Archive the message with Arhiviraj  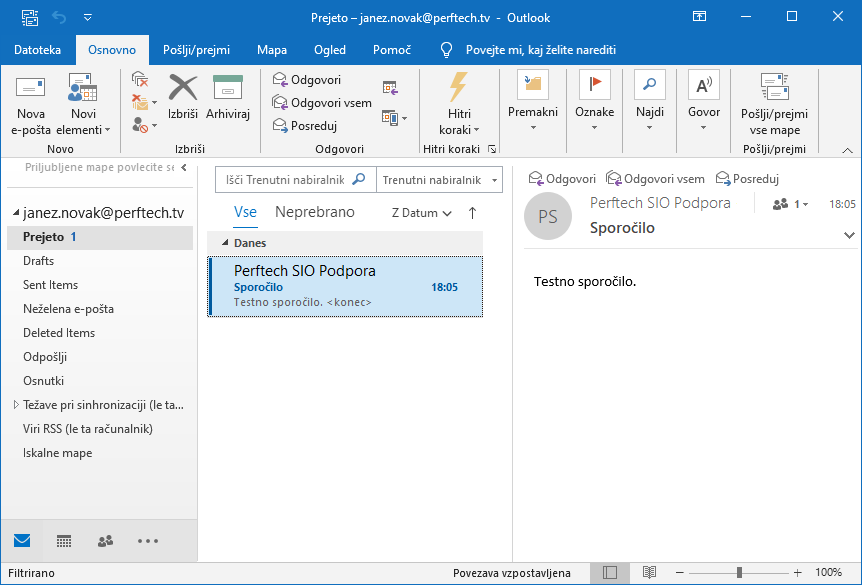228,97
